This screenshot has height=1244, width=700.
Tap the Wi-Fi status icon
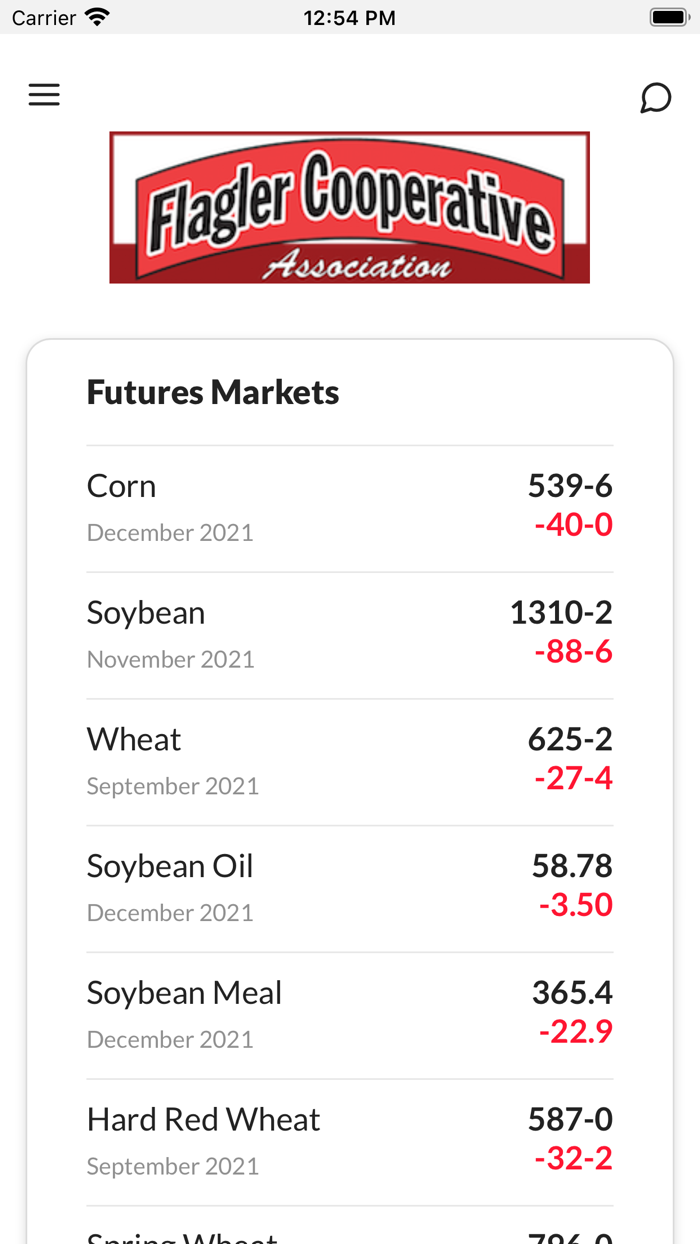point(97,17)
